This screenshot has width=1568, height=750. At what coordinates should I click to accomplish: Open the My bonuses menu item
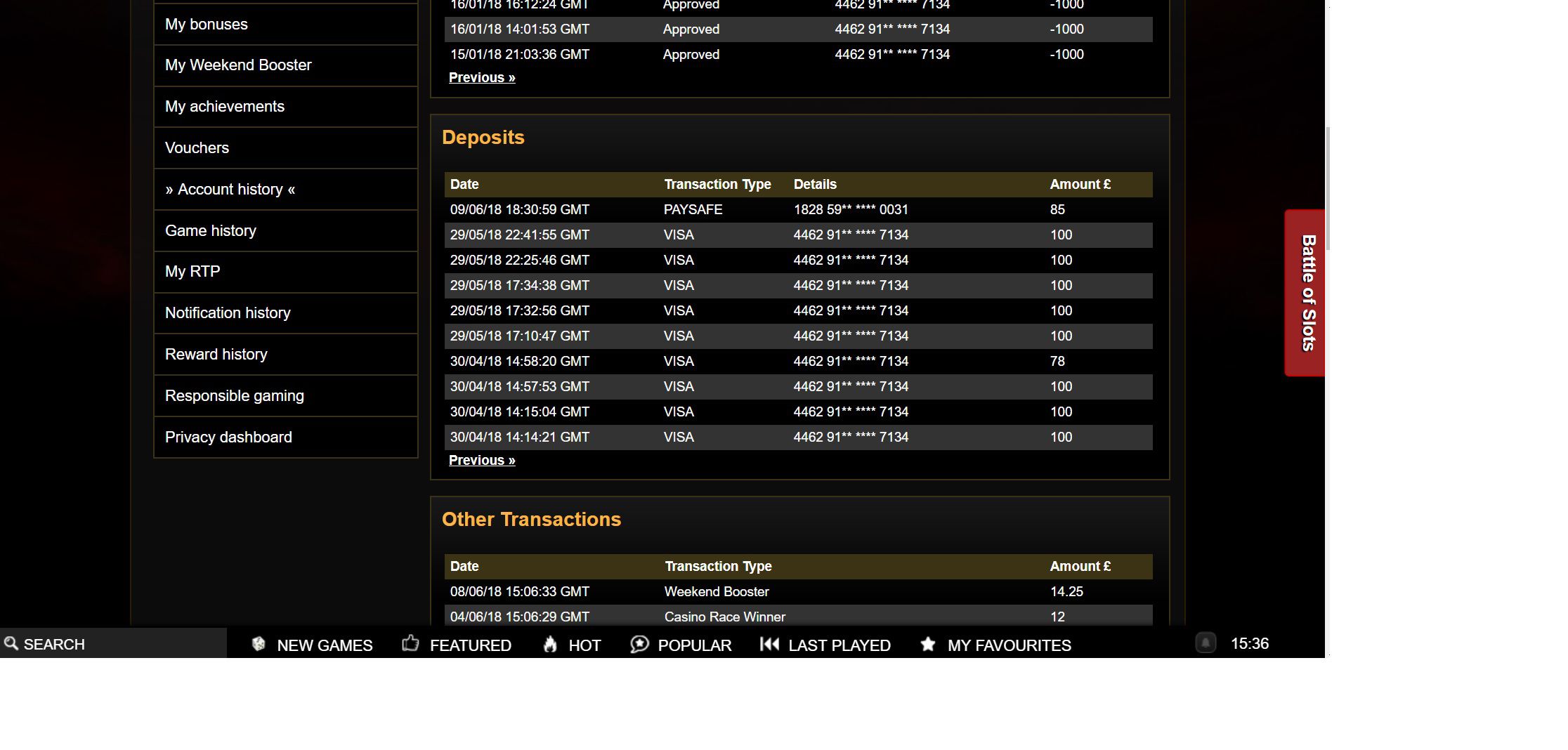286,25
